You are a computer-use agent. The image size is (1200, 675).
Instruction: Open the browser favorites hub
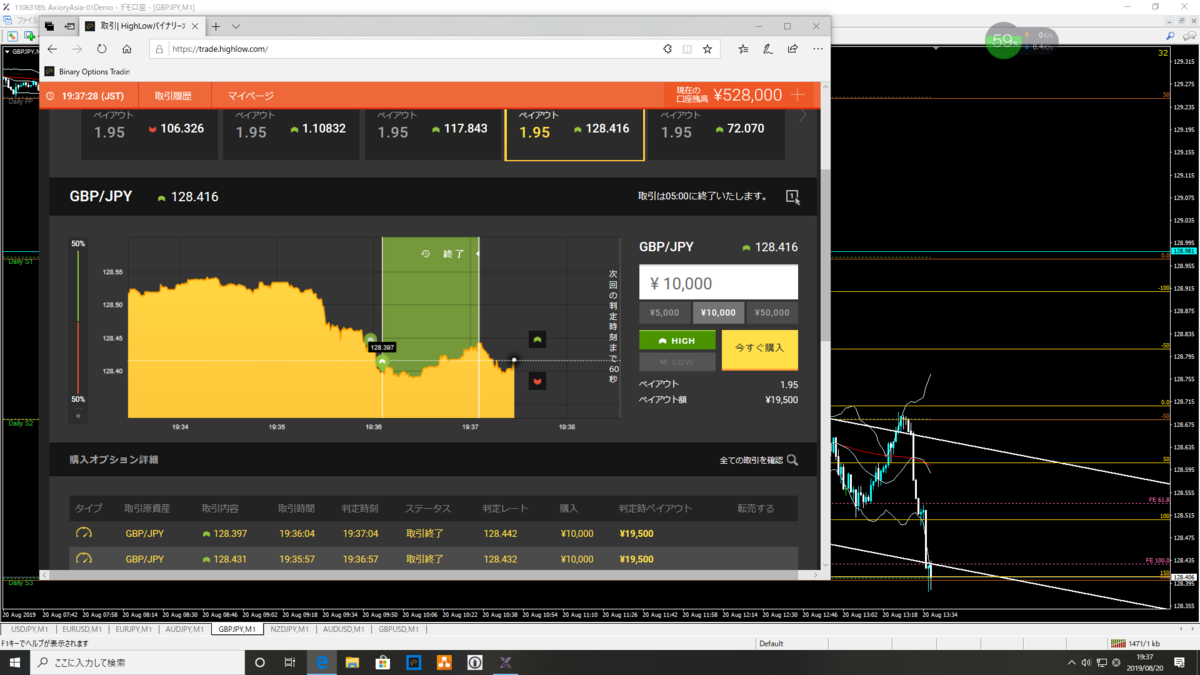coord(743,49)
